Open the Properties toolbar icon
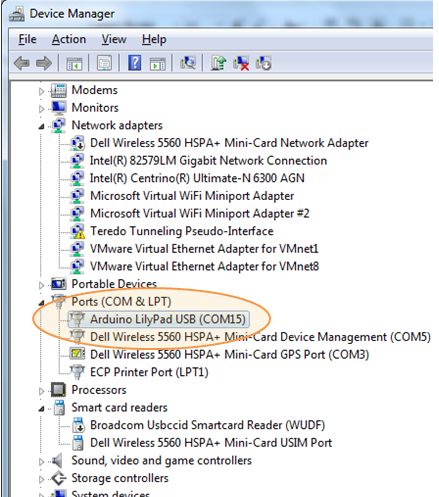 click(104, 63)
